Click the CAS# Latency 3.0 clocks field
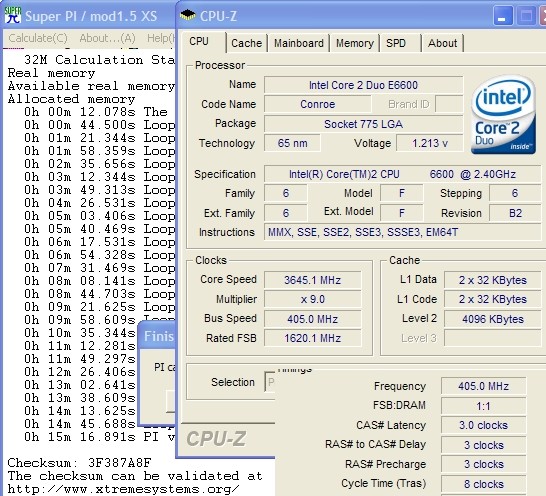This screenshot has height=496, width=546. (x=483, y=425)
